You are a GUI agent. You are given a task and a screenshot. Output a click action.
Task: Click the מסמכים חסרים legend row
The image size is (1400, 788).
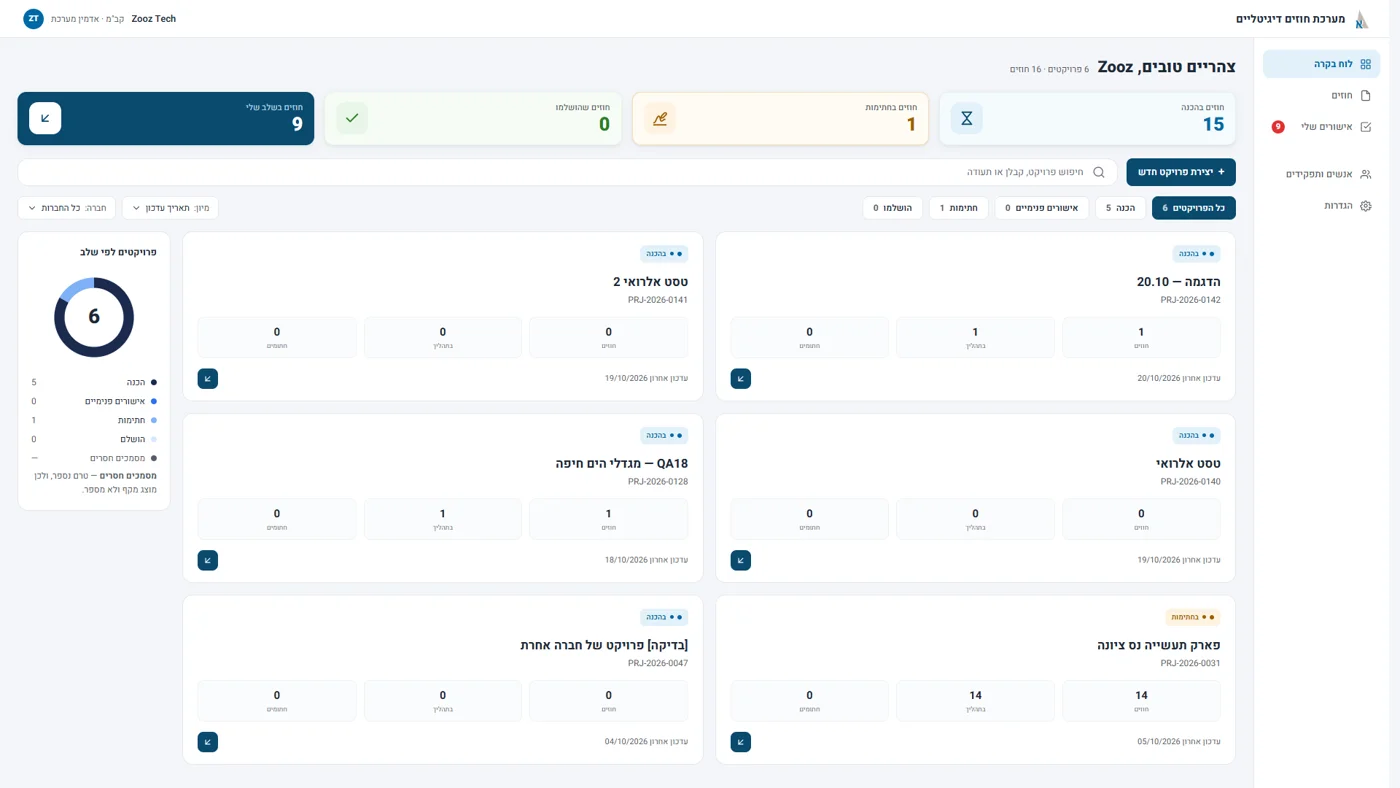(94, 458)
